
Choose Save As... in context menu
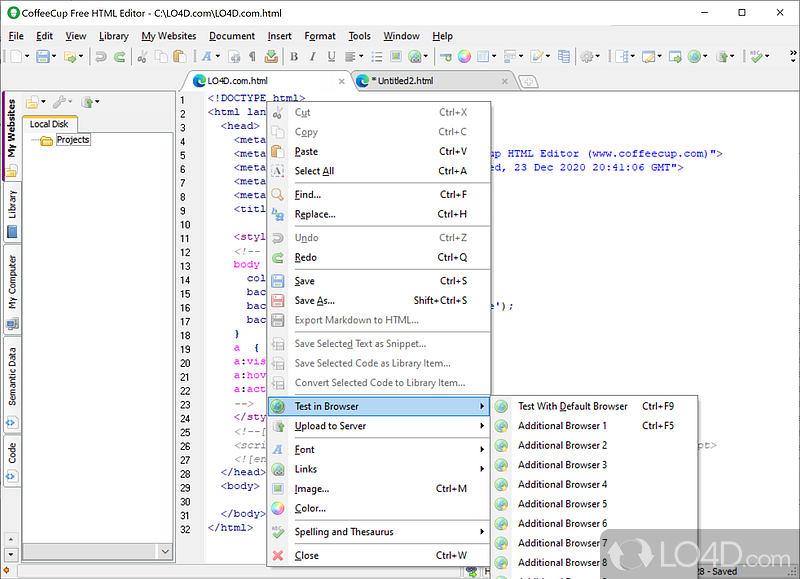pos(379,300)
